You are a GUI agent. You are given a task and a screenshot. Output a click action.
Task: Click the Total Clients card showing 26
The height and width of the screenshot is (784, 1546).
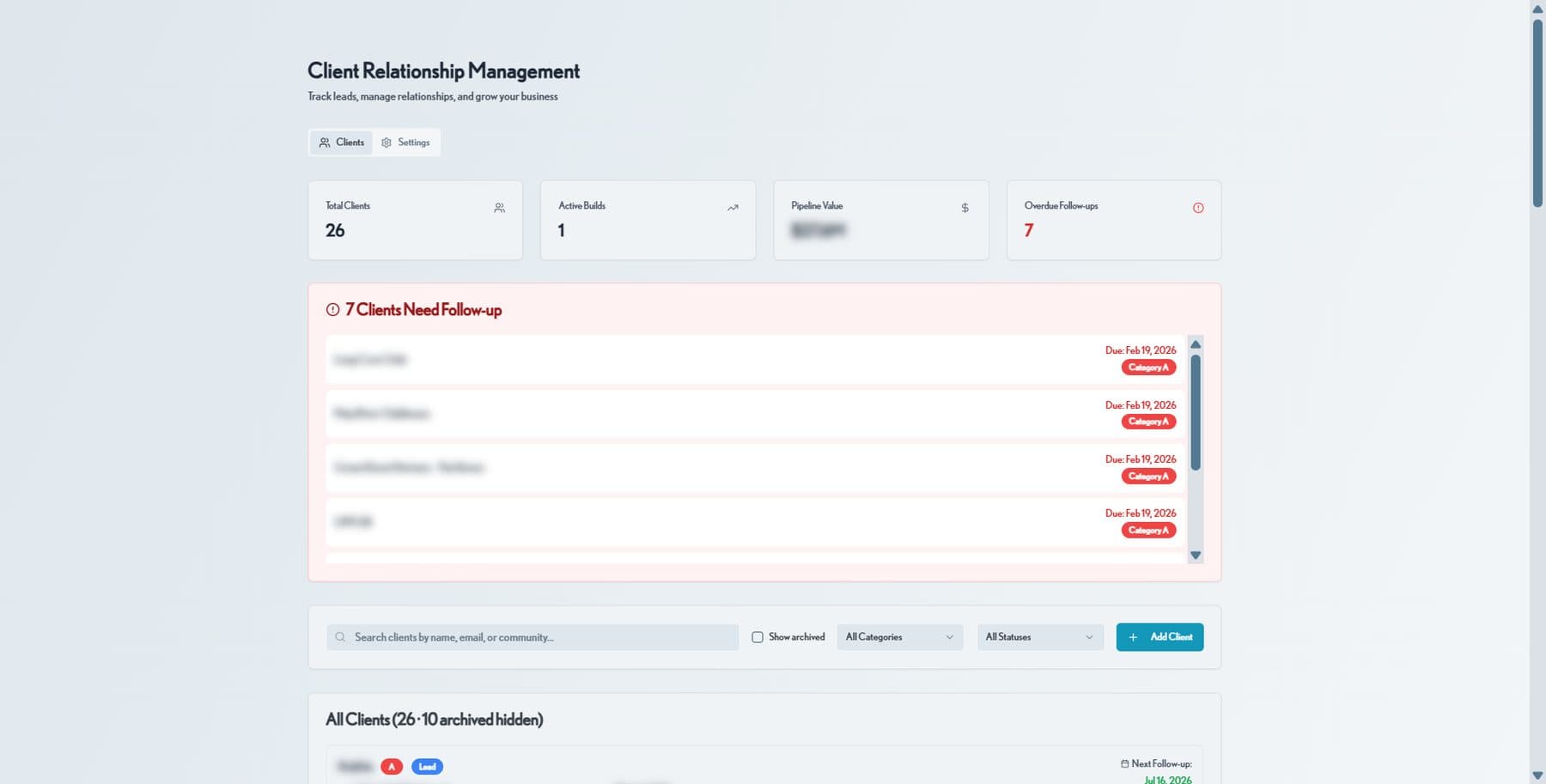[416, 220]
